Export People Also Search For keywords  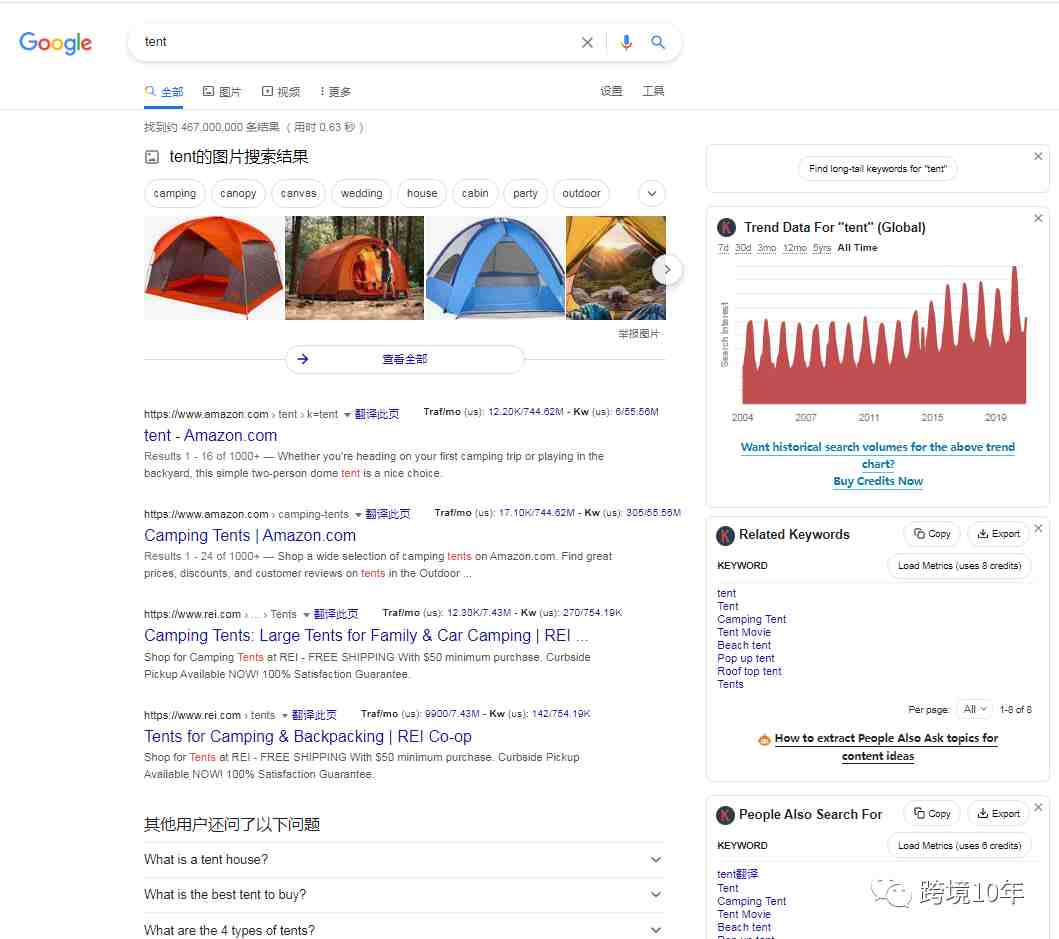[x=998, y=813]
